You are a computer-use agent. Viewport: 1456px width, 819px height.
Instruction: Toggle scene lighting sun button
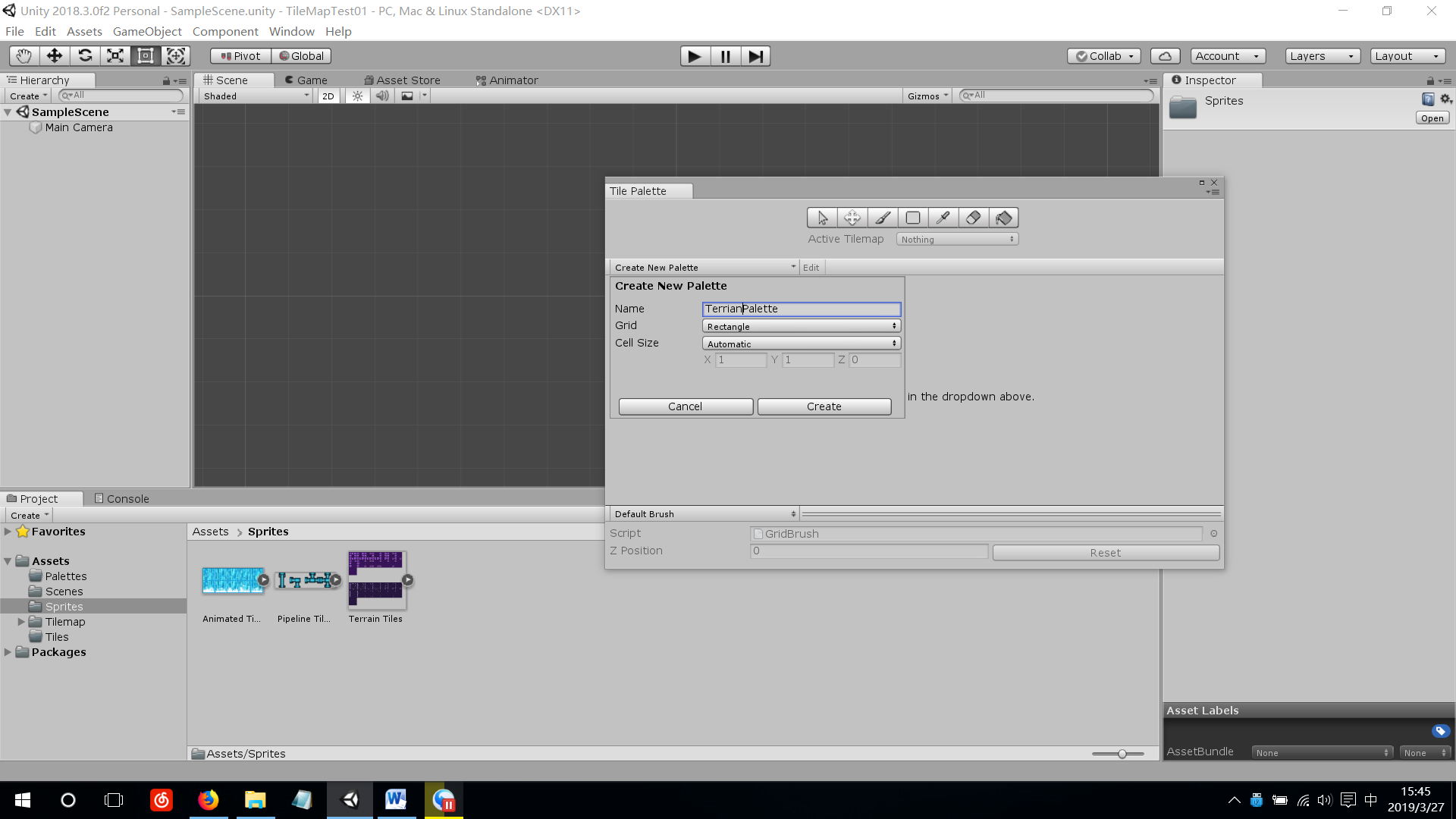click(x=357, y=96)
